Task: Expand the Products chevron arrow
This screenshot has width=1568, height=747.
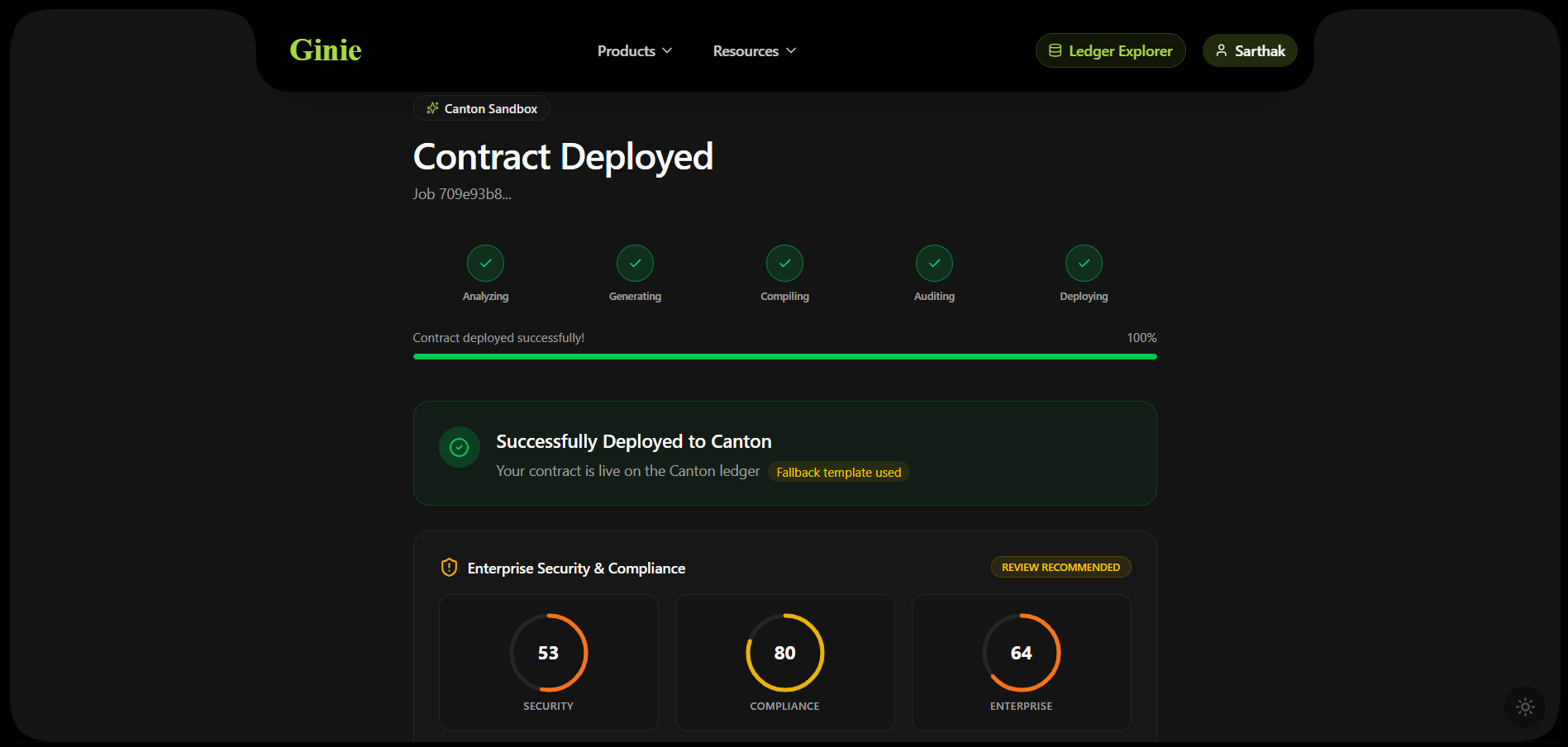Action: (x=667, y=51)
